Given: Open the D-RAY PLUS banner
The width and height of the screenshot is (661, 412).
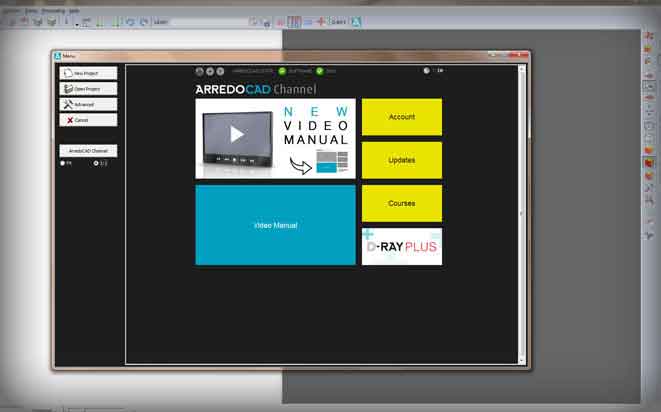Looking at the screenshot, I should (x=402, y=247).
